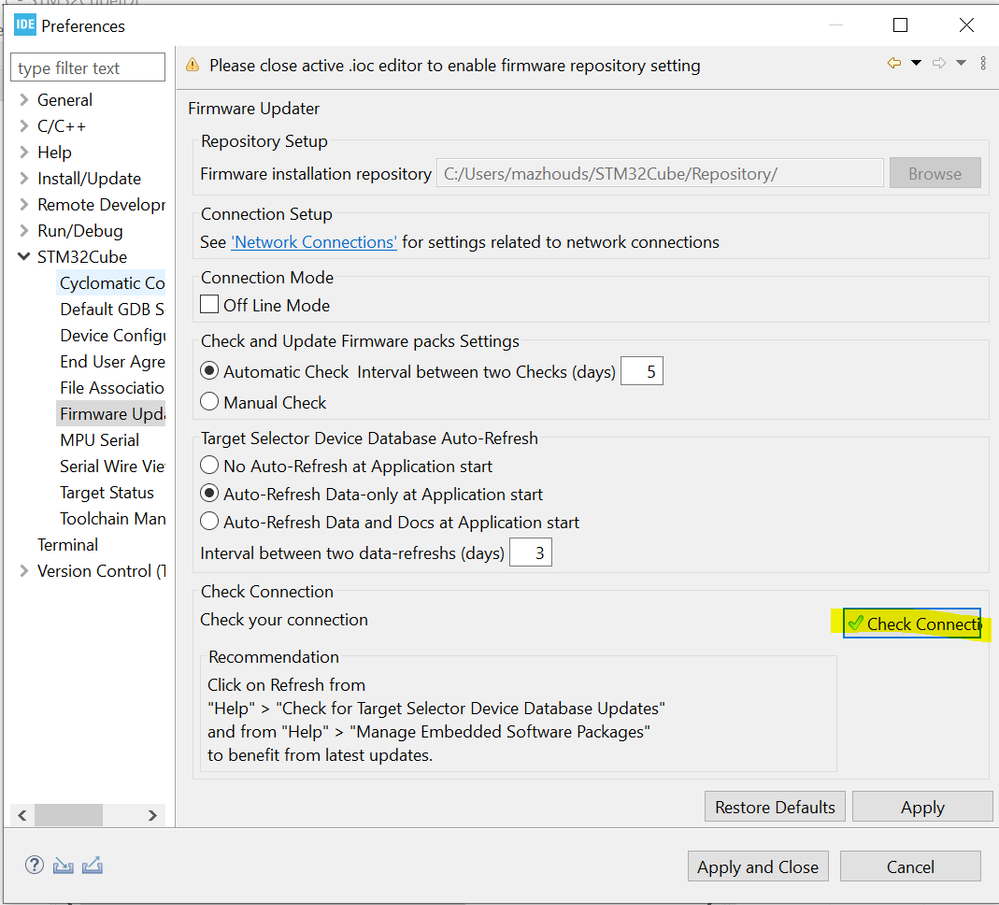
Task: Click the Check Connection button
Action: (912, 623)
